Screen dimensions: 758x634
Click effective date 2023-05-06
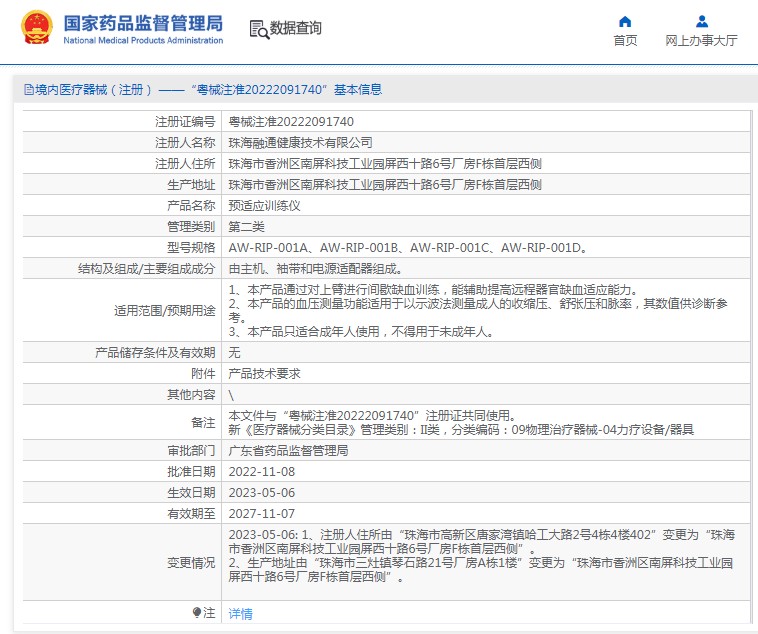click(x=262, y=493)
